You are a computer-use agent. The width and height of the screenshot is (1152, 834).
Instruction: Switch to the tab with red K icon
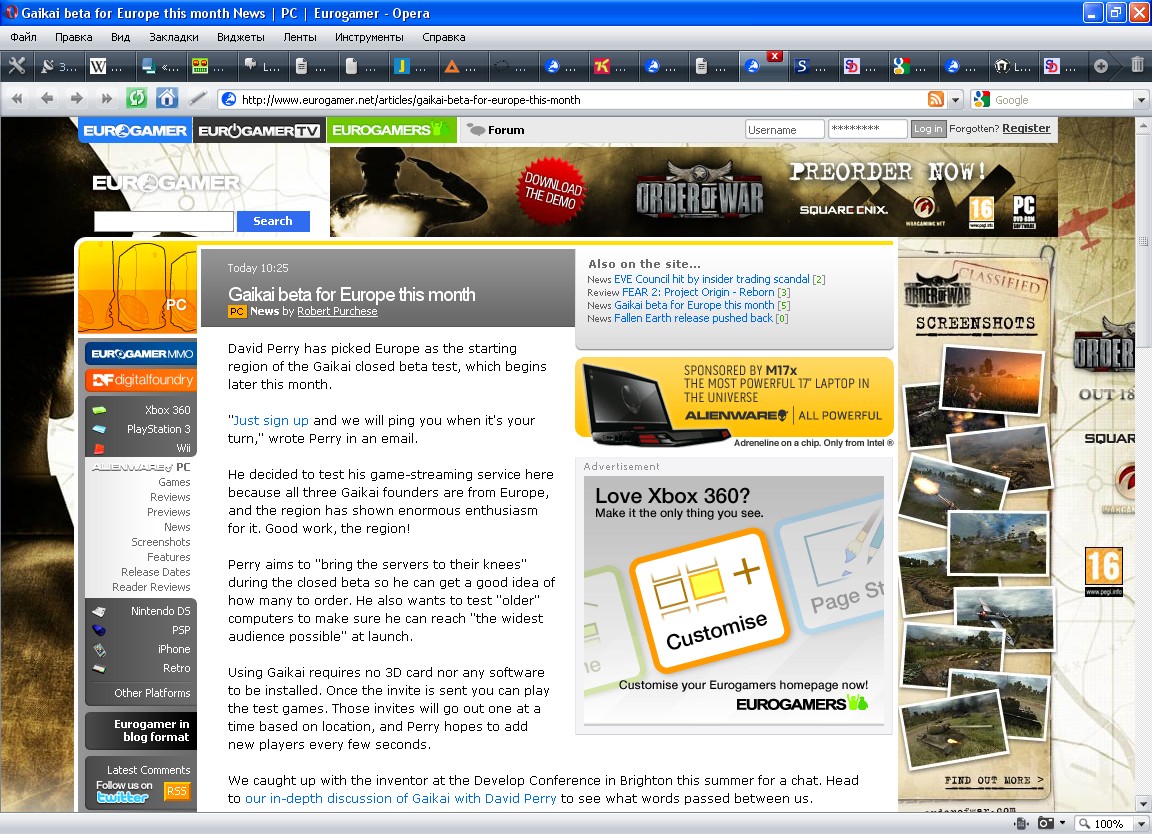click(x=611, y=67)
